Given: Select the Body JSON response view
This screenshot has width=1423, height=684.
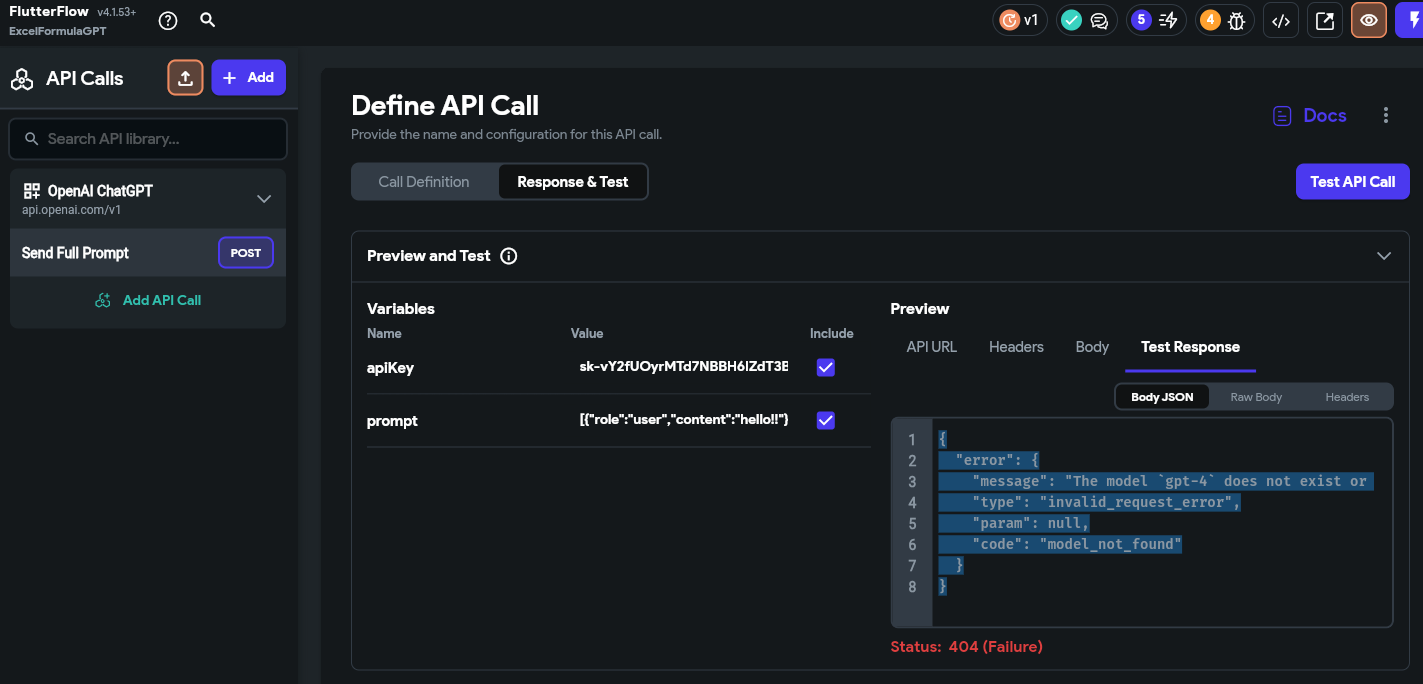Looking at the screenshot, I should click(1162, 397).
